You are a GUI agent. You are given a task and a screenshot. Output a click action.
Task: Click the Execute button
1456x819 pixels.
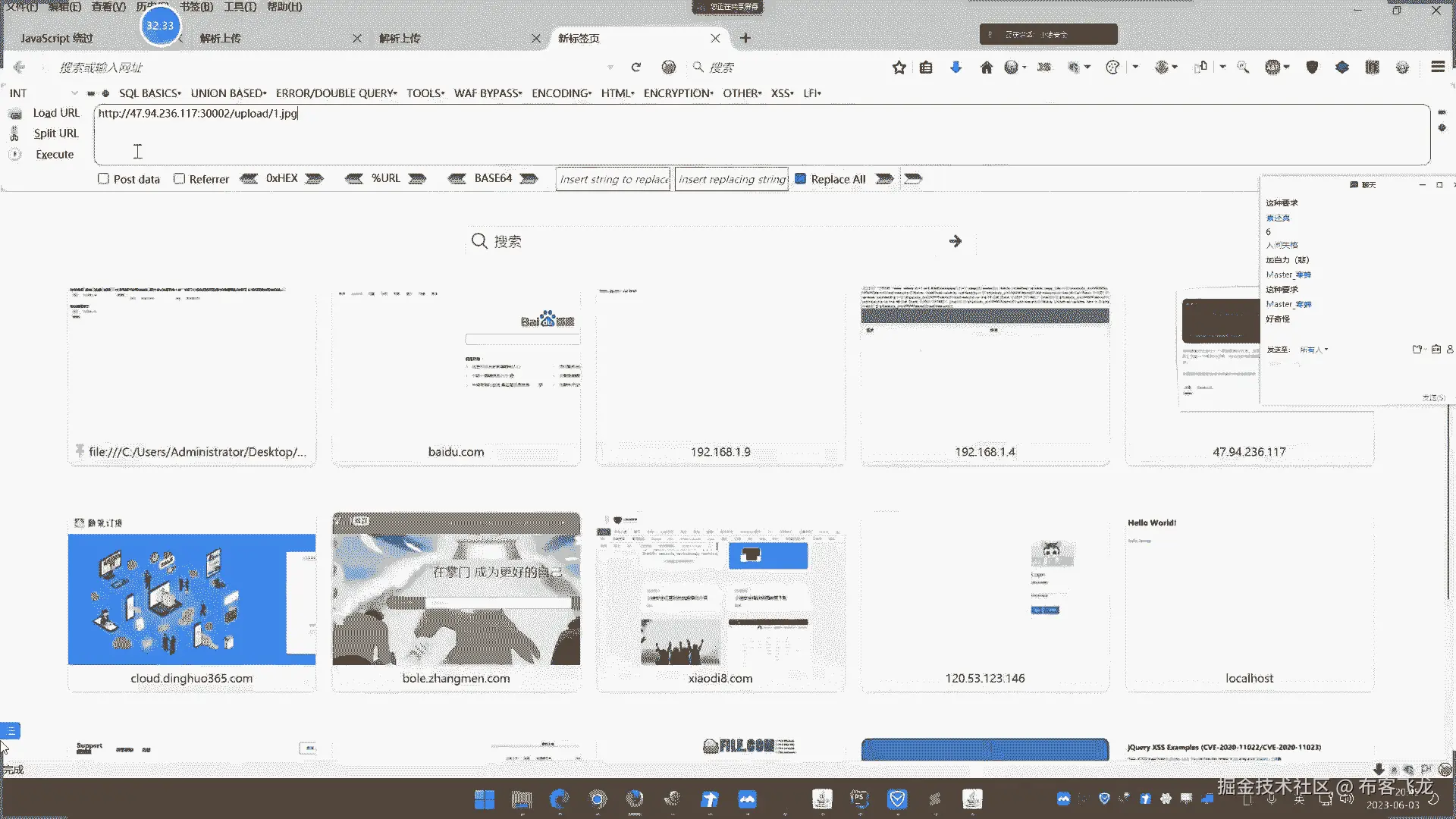point(55,154)
